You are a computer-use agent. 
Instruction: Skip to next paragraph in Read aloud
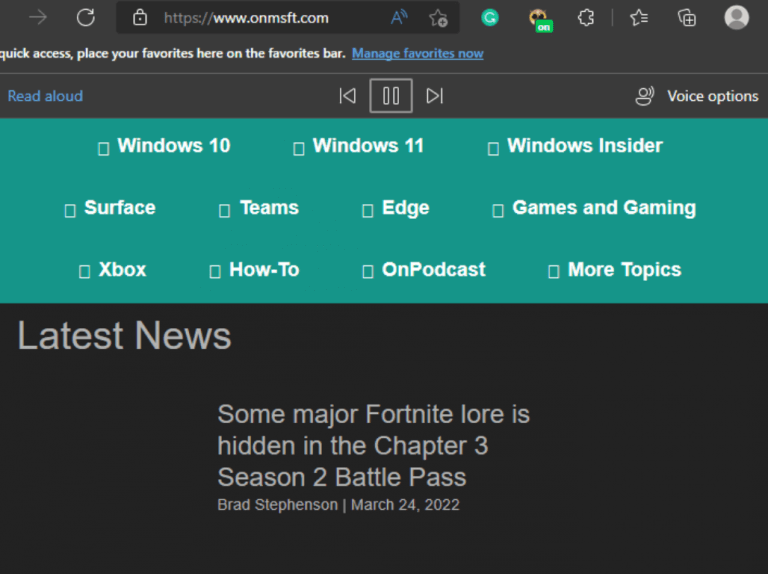click(434, 96)
